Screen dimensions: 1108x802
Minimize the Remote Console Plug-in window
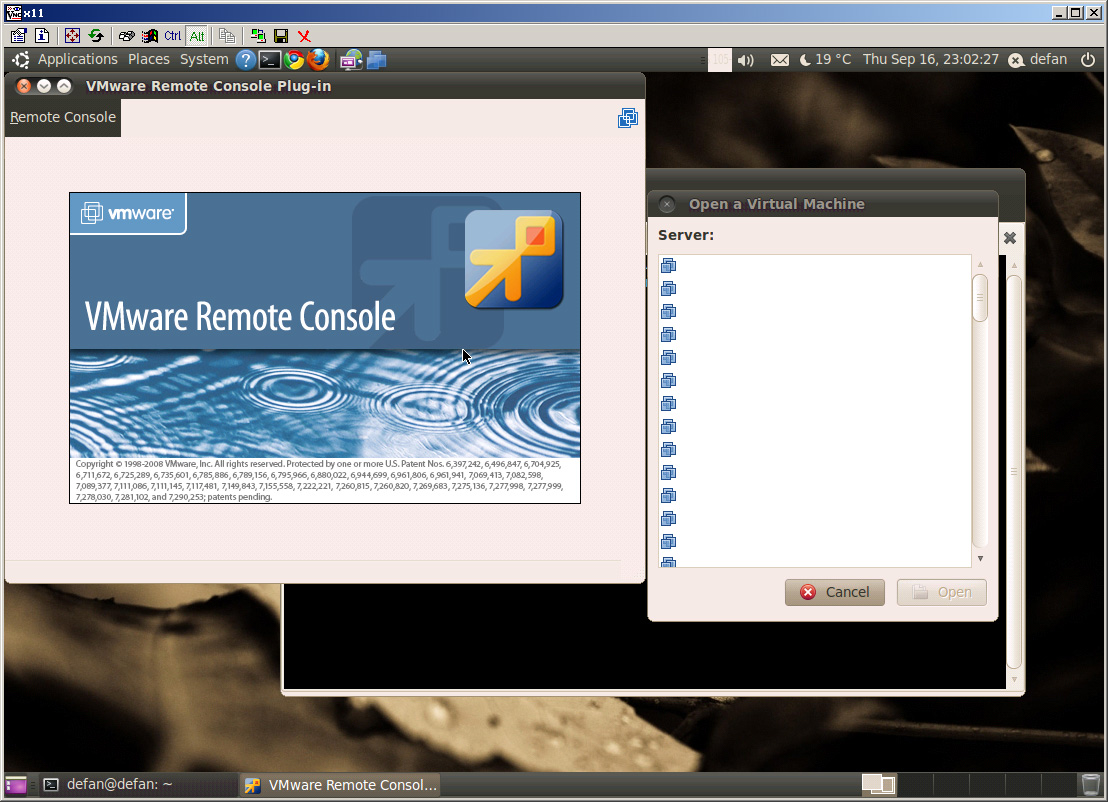coord(44,86)
